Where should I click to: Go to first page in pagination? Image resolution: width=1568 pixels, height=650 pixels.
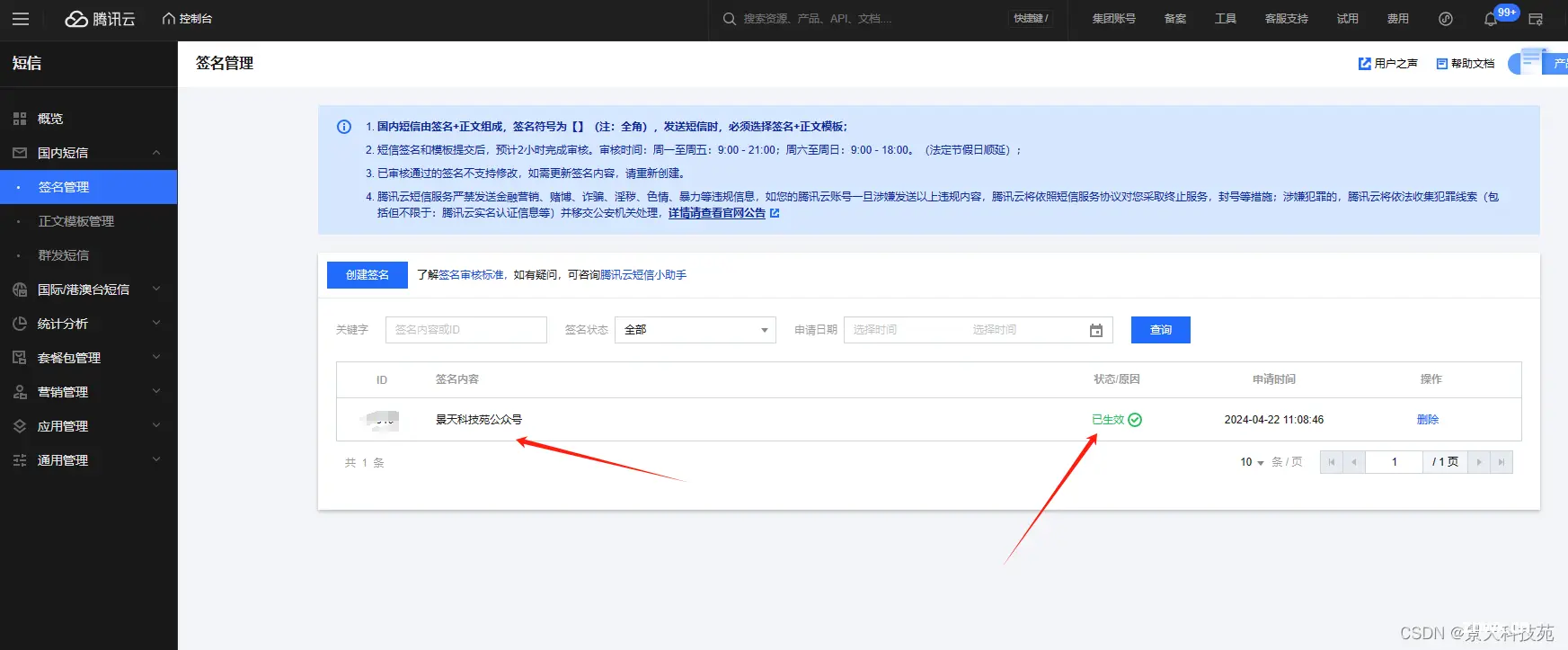pos(1332,462)
